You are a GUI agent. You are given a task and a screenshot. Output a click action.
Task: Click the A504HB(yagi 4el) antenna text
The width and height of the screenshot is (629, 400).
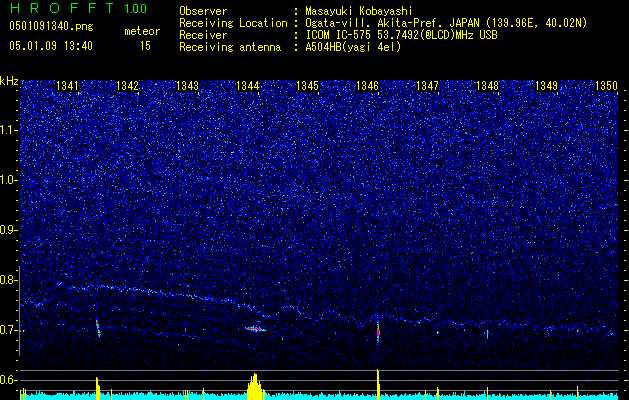(x=353, y=47)
